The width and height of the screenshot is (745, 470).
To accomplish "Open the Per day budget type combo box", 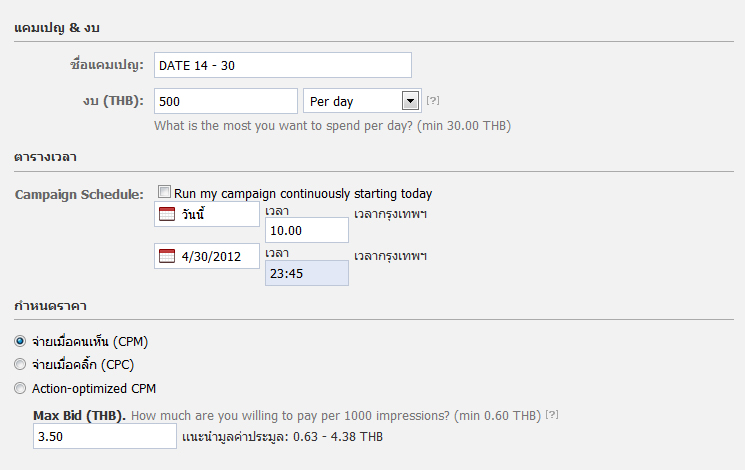I will coord(362,101).
